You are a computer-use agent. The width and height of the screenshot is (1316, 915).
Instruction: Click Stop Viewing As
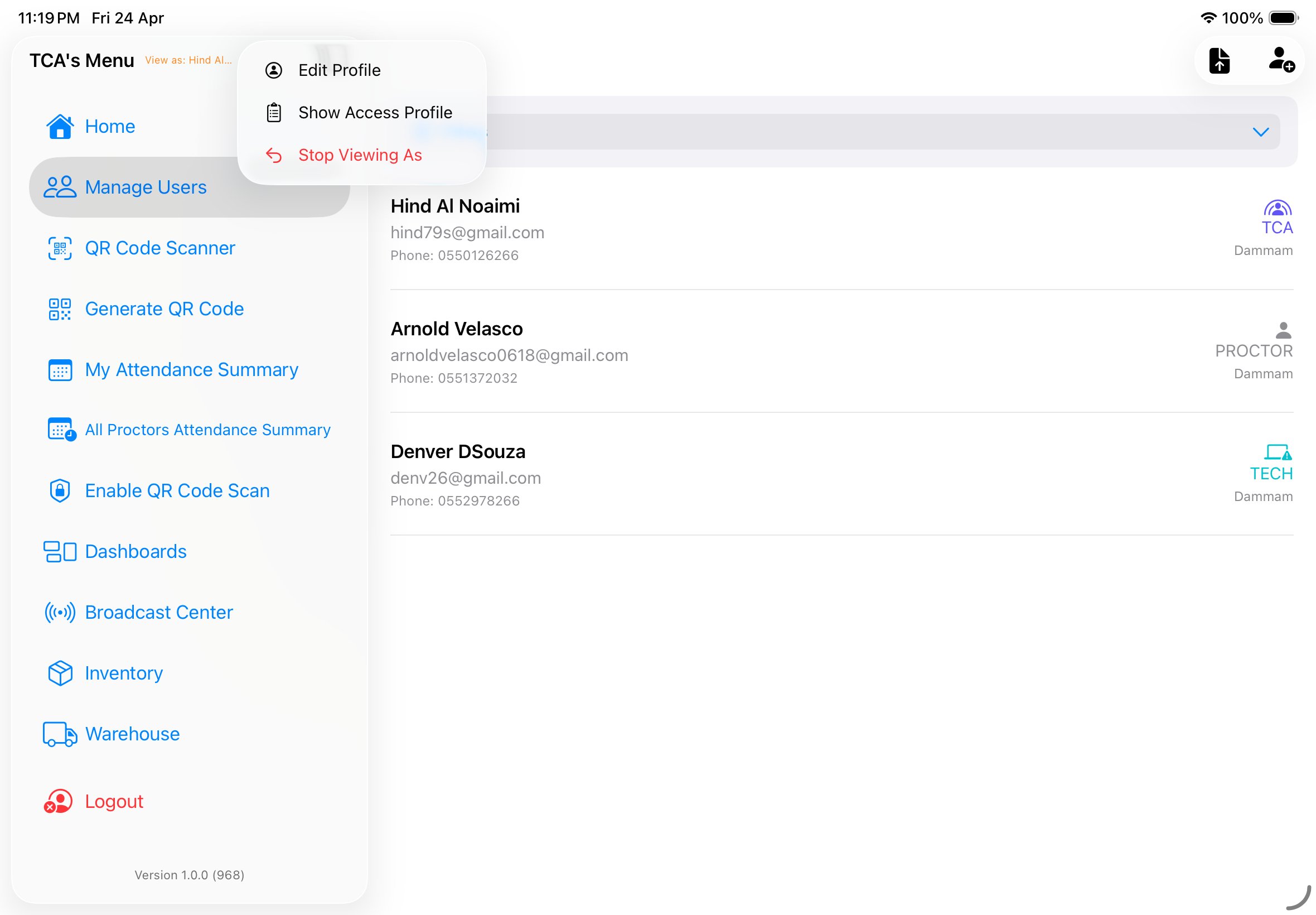[x=359, y=155]
